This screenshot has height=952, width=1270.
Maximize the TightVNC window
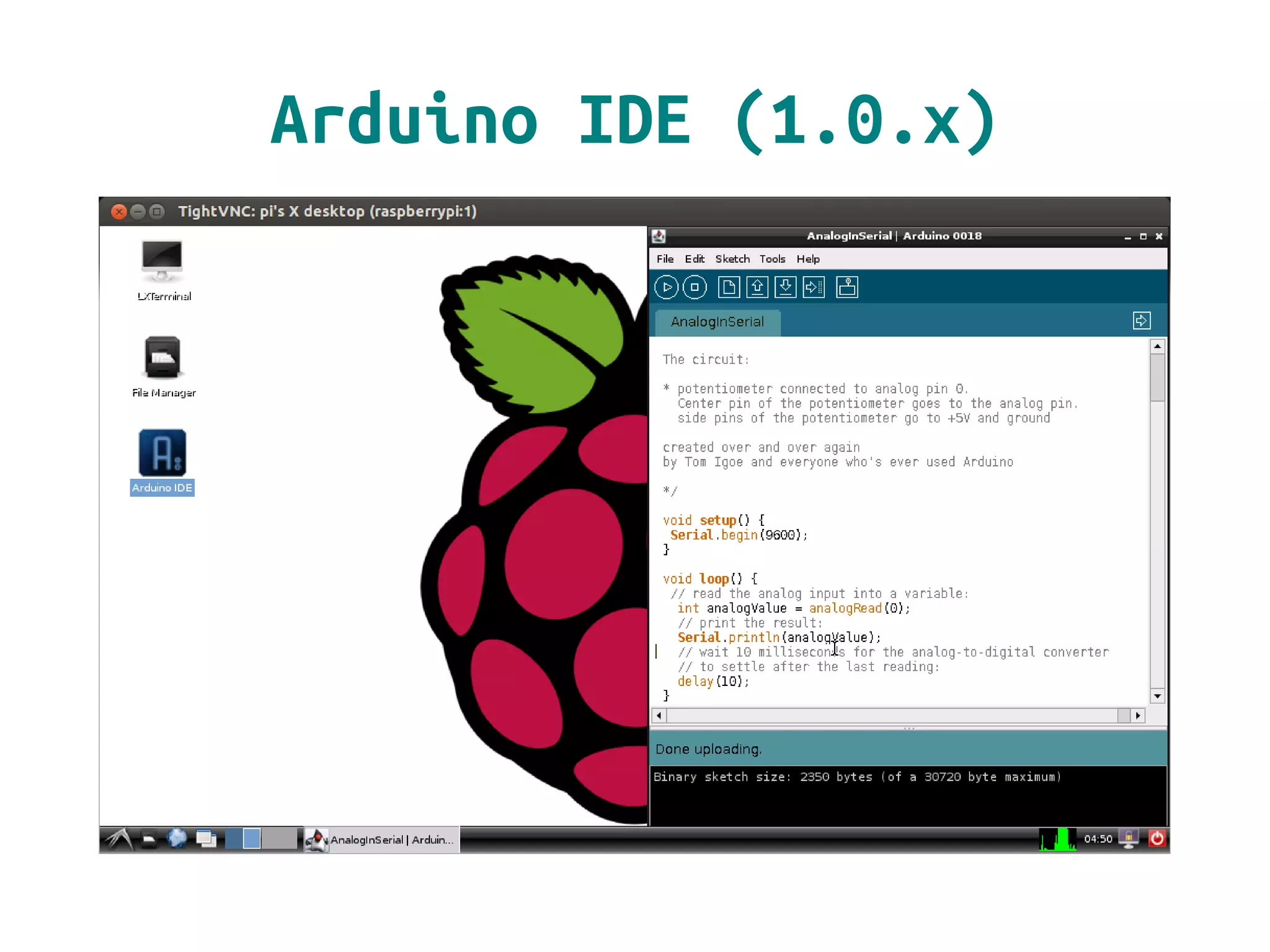(157, 212)
